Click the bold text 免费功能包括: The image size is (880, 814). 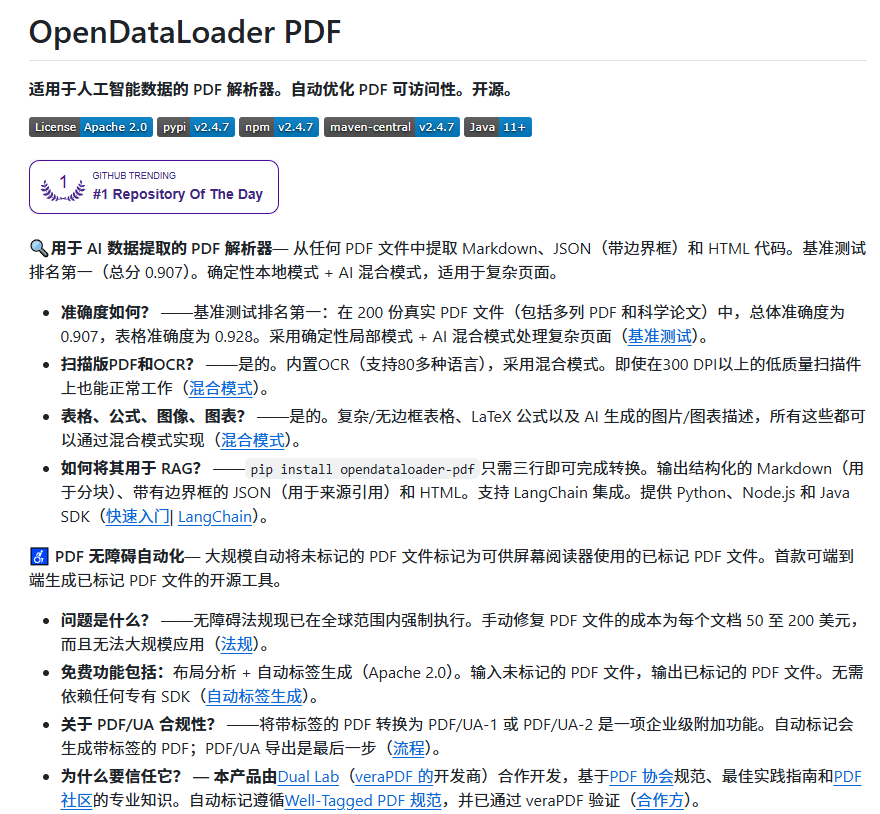pyautogui.click(x=112, y=673)
